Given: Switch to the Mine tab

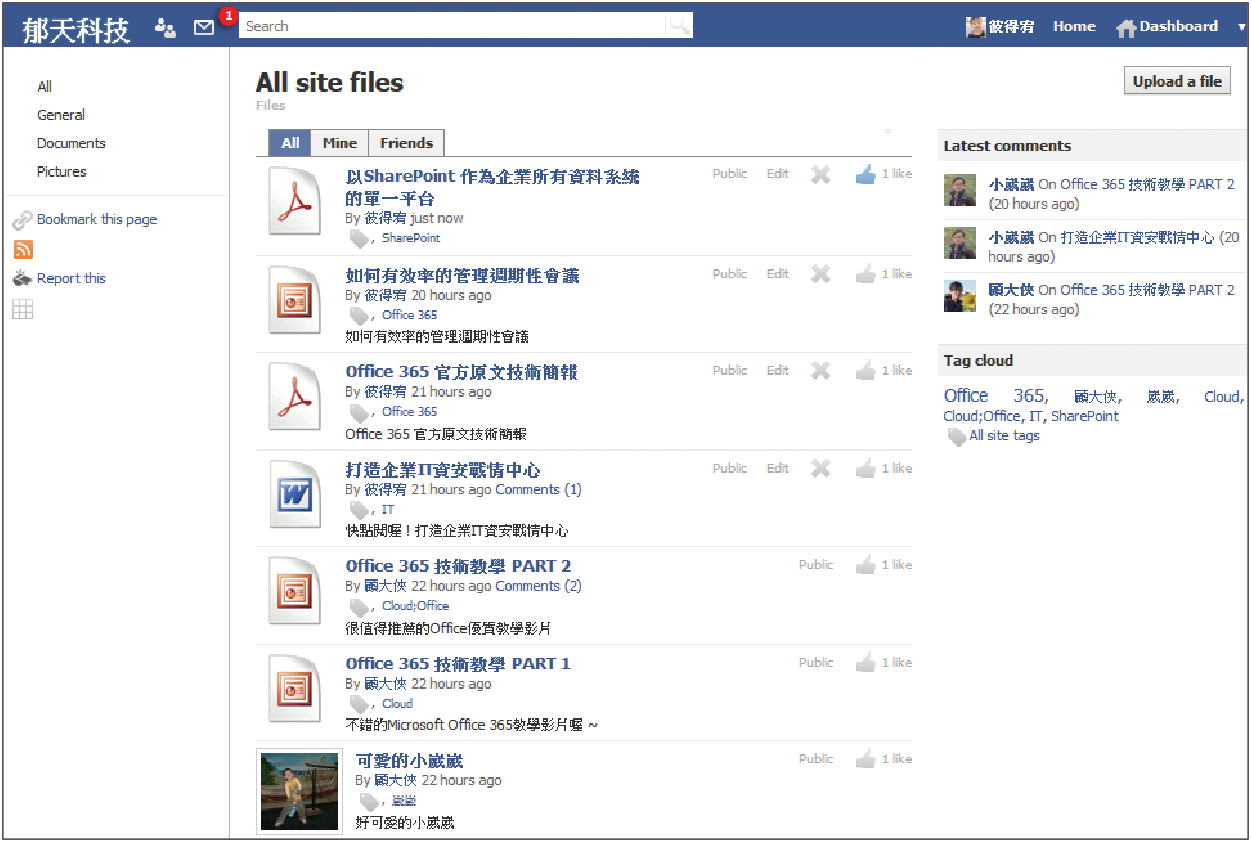Looking at the screenshot, I should (x=340, y=143).
